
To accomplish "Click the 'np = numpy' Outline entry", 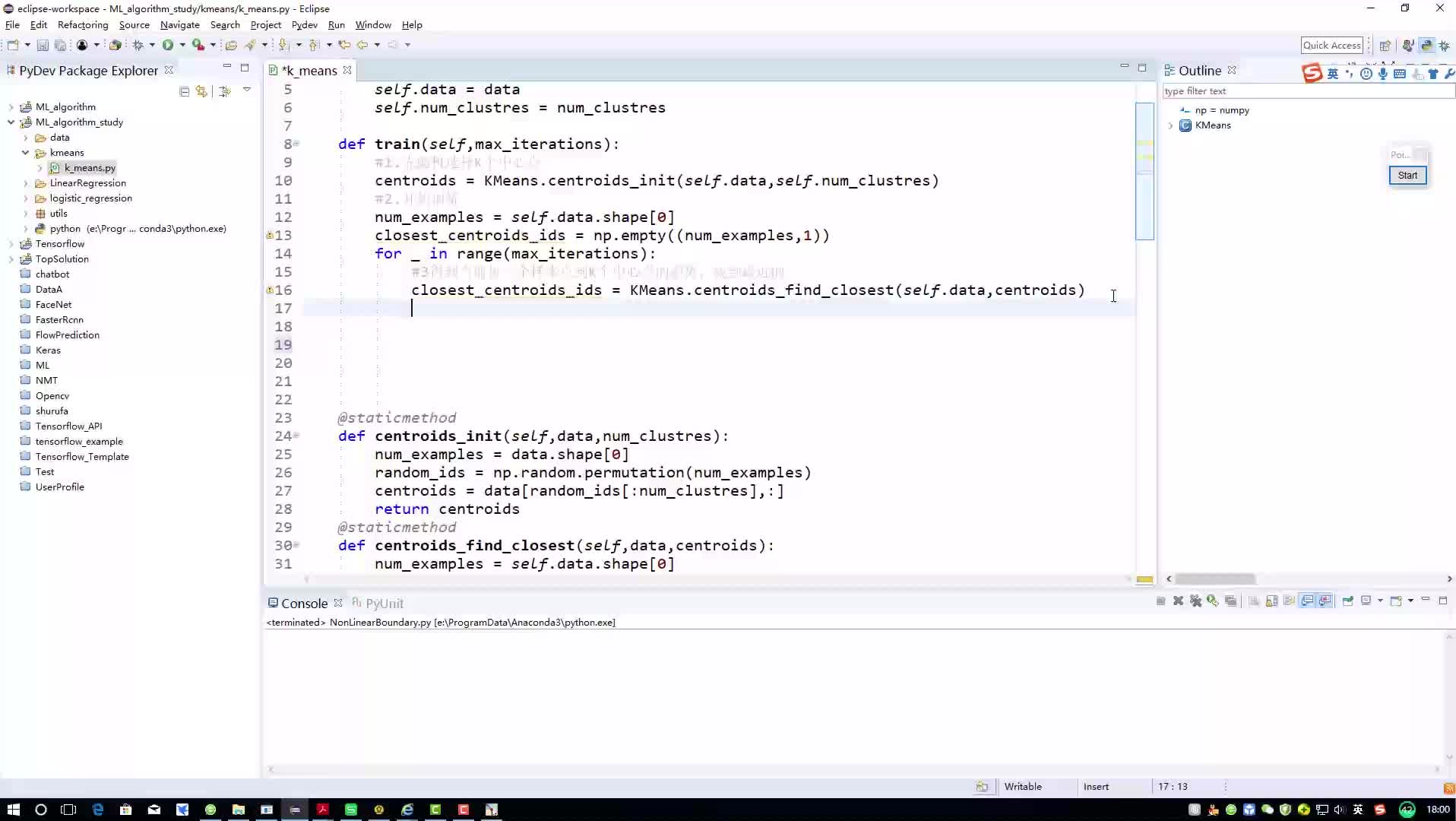I will [1222, 110].
